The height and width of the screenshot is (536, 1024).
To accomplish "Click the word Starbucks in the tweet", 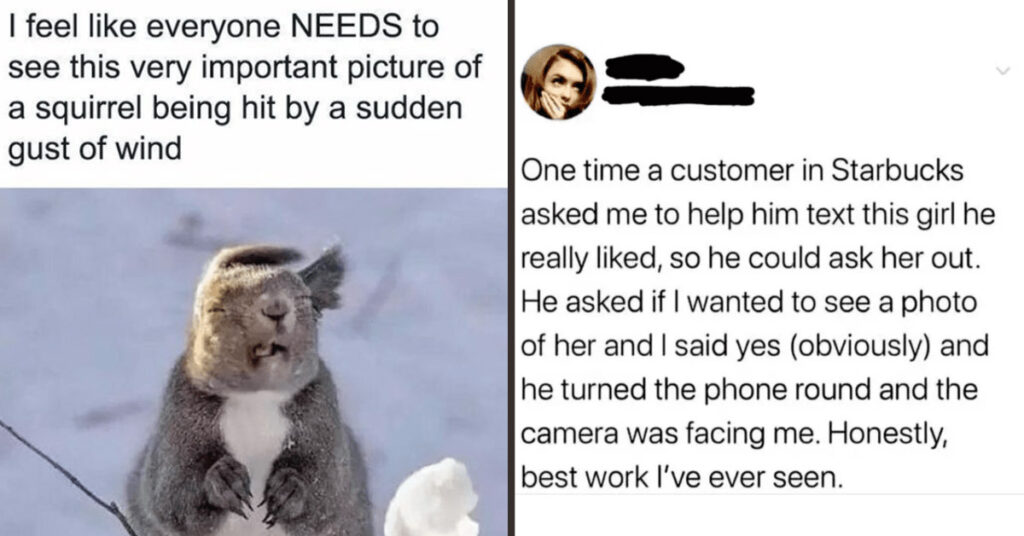I will 897,170.
